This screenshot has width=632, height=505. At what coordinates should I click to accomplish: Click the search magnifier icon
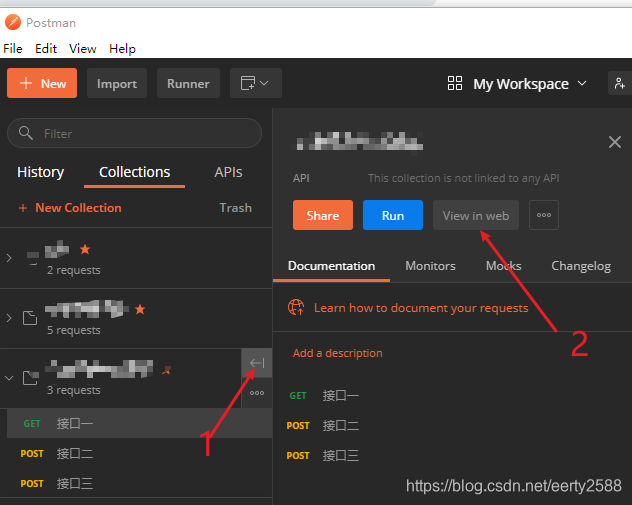click(x=25, y=133)
